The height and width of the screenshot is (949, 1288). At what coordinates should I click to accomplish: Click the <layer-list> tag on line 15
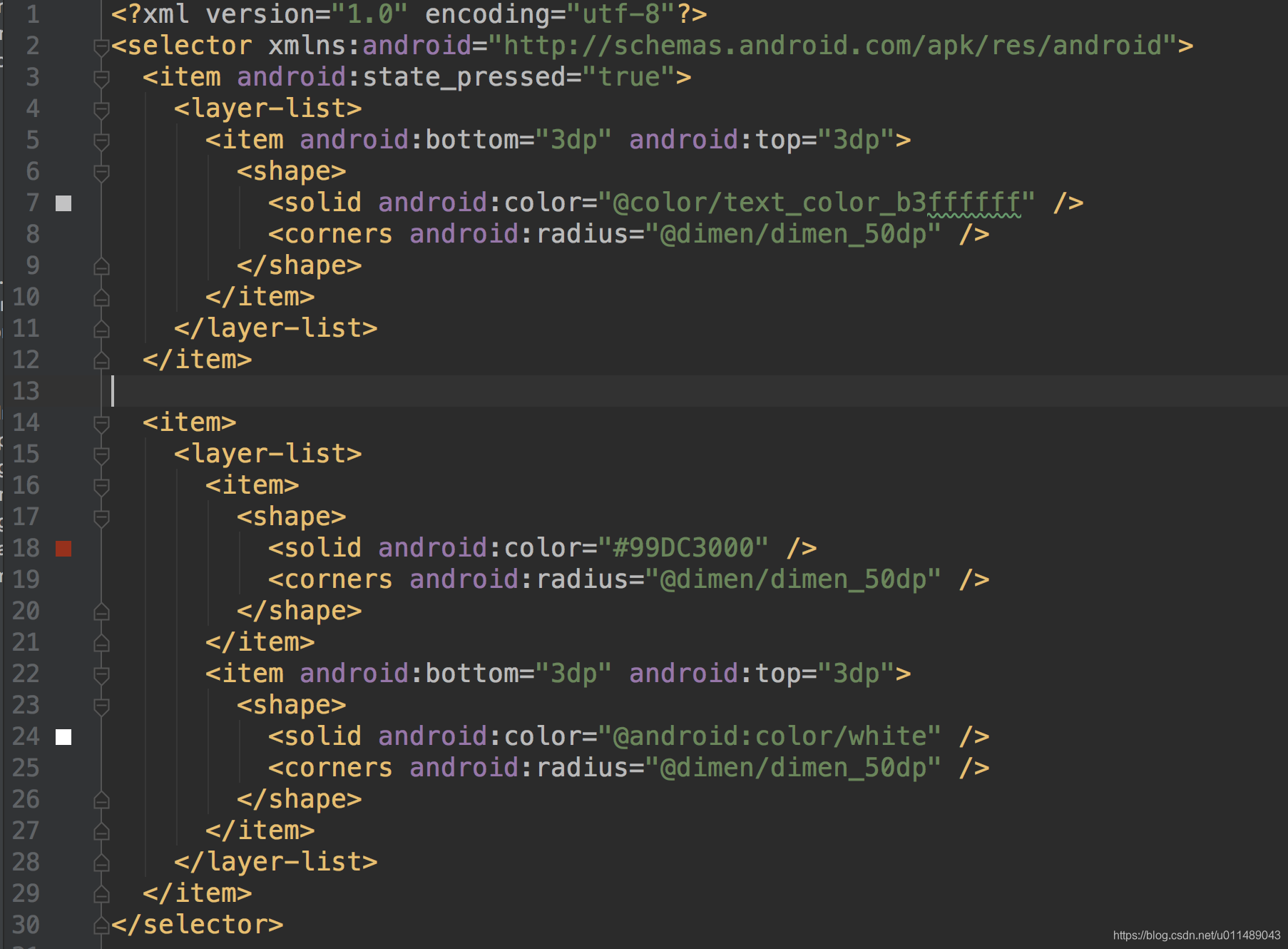(x=268, y=454)
